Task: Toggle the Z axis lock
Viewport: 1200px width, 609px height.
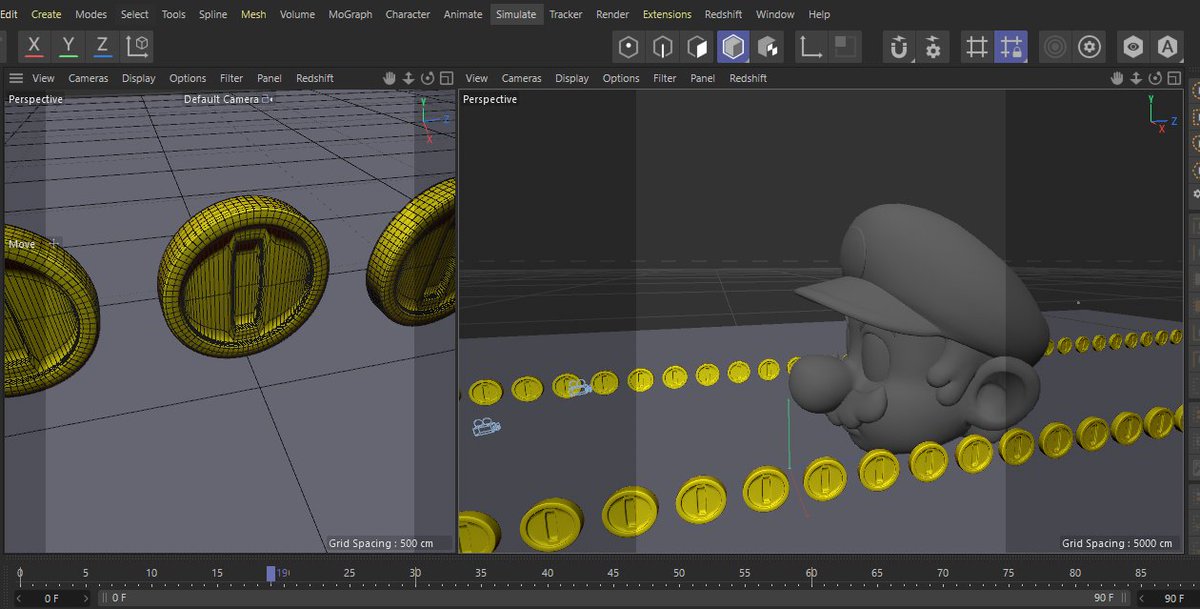Action: [x=102, y=46]
